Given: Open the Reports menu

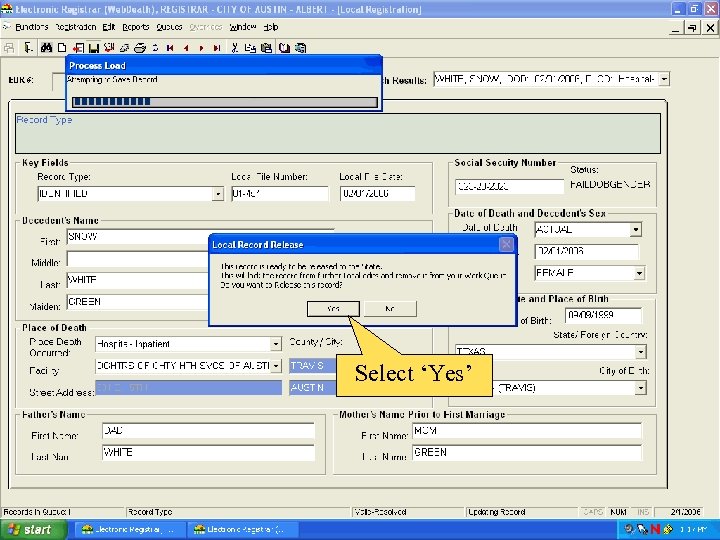Looking at the screenshot, I should pyautogui.click(x=135, y=27).
